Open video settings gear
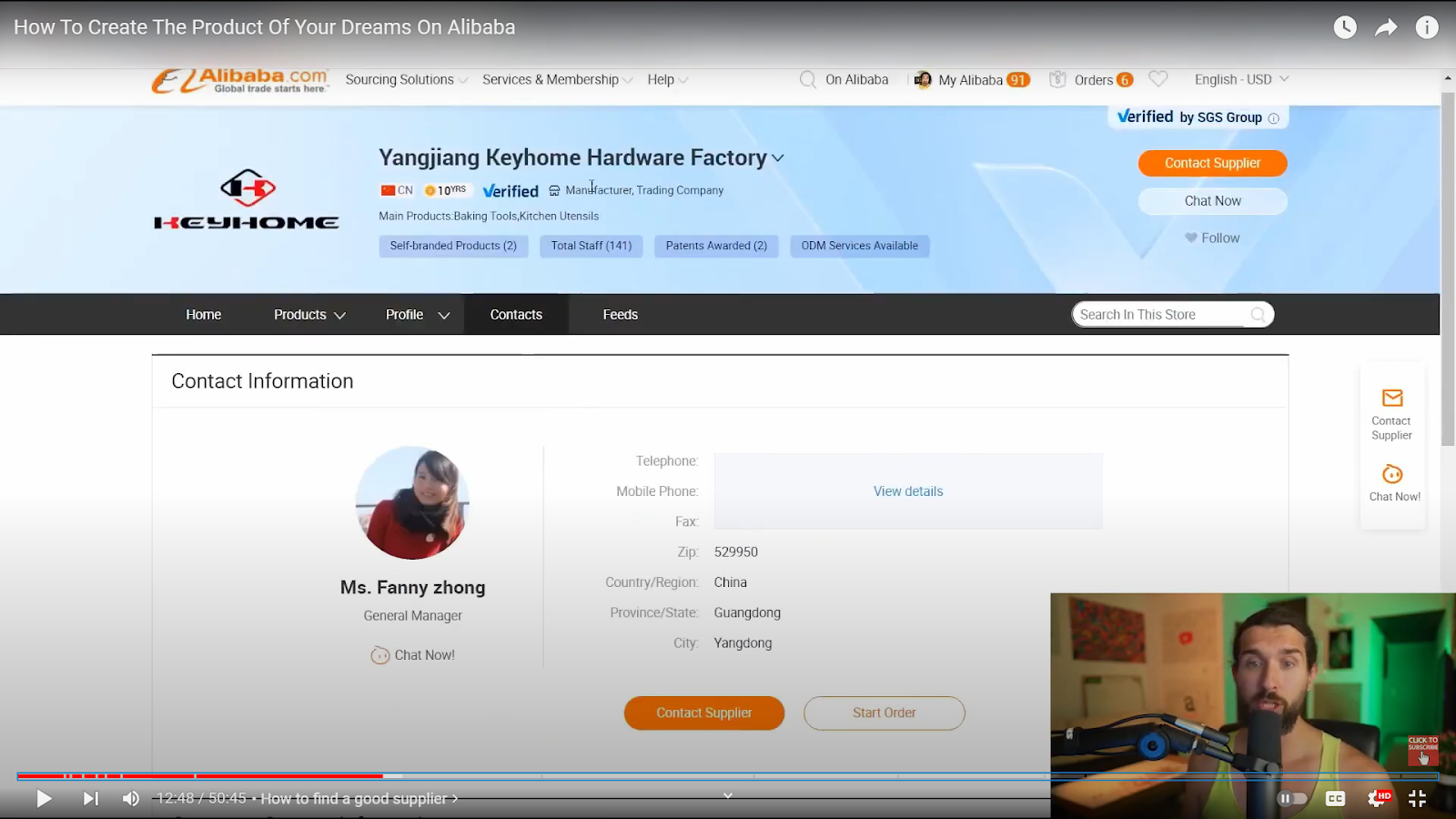 [1378, 799]
